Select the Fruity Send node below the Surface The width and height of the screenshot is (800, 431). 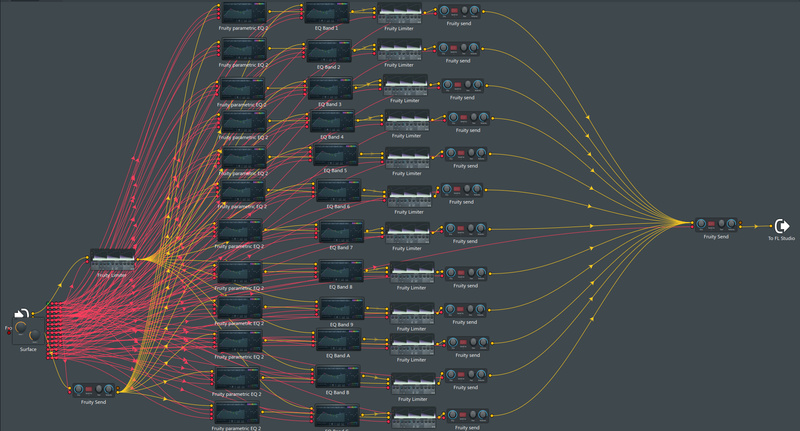point(93,390)
